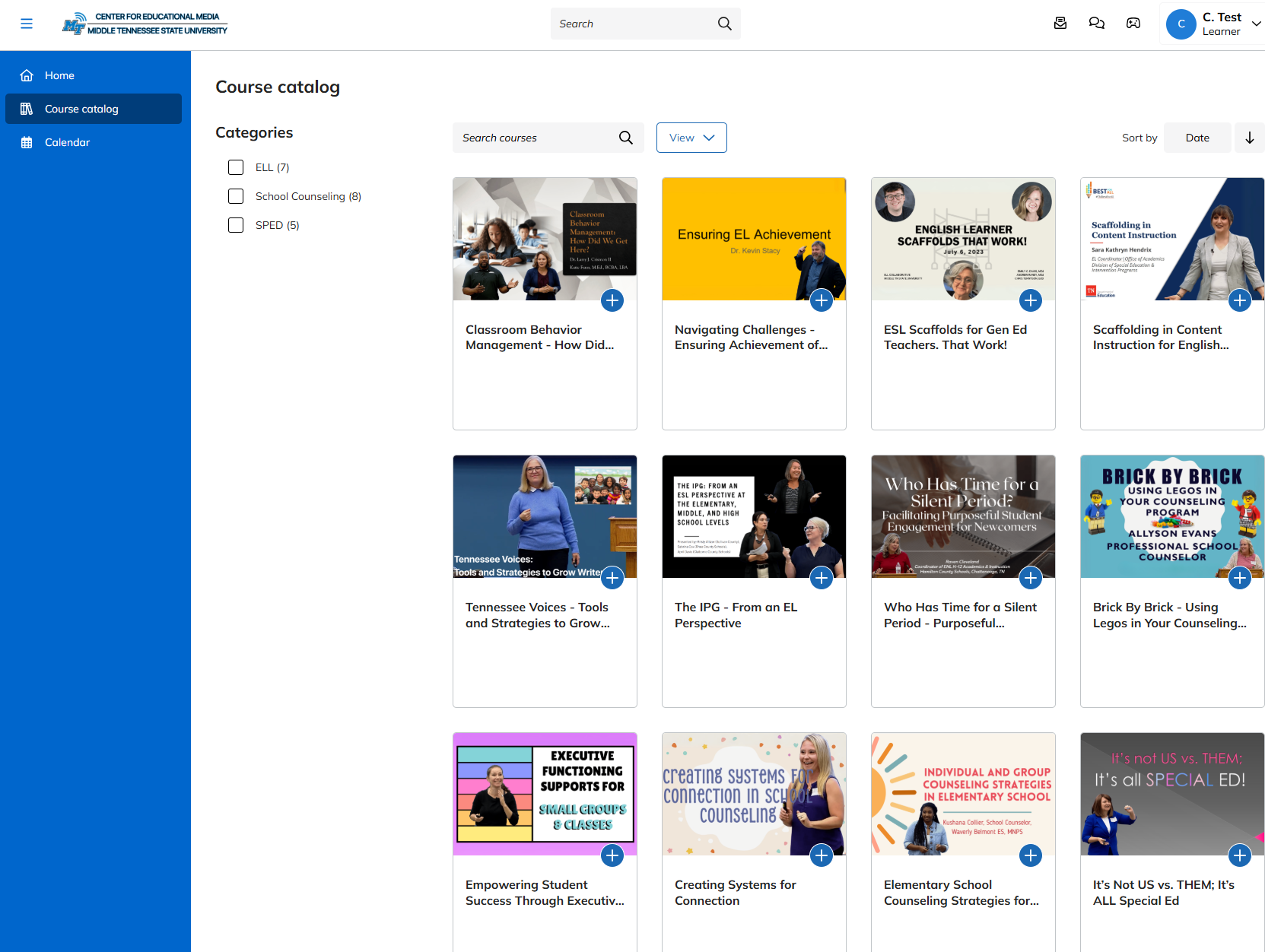Add the Classroom Behavior Management course
The height and width of the screenshot is (952, 1265).
point(612,300)
